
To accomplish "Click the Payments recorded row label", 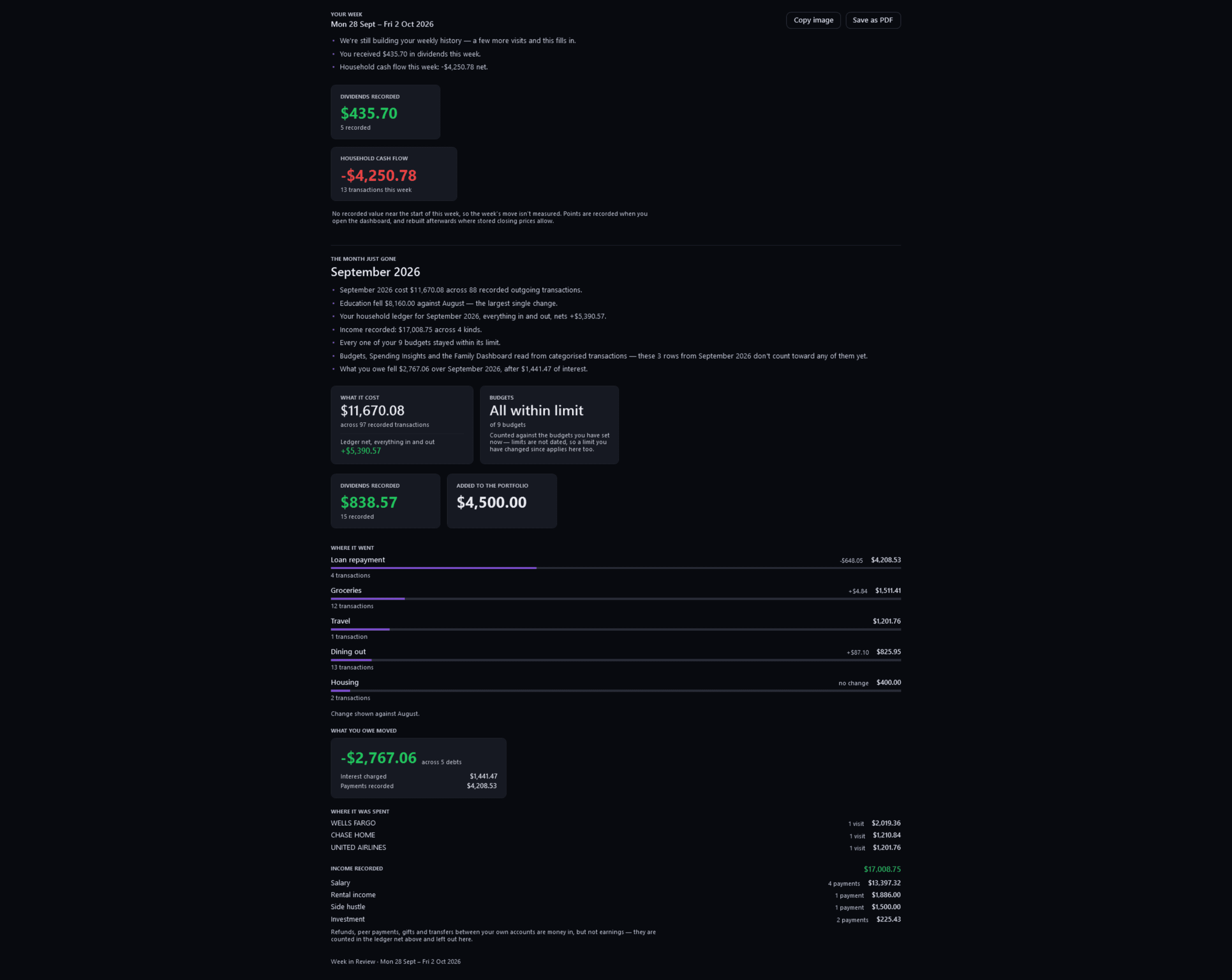I will [367, 786].
